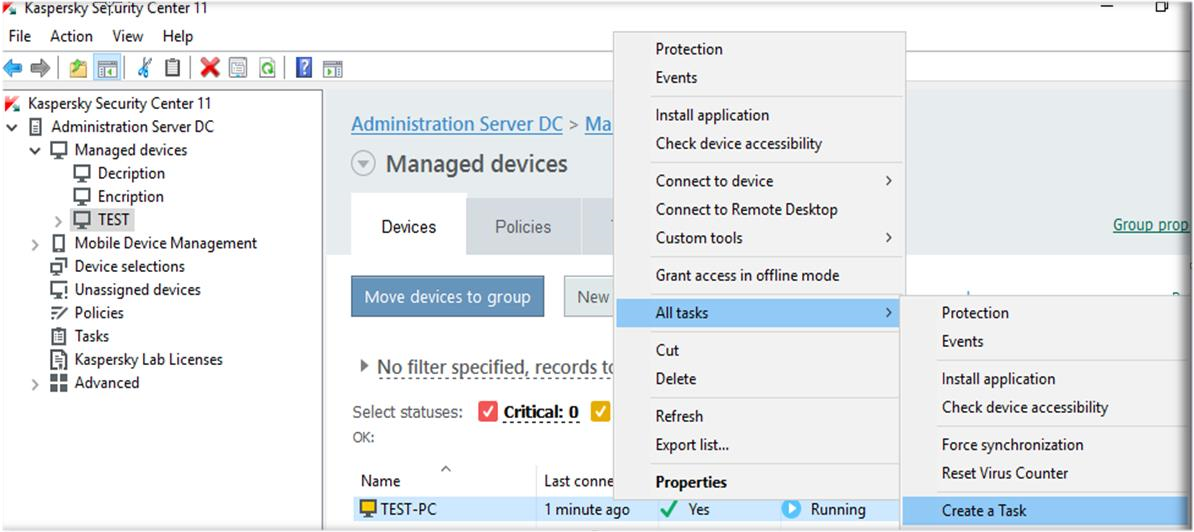The height and width of the screenshot is (532, 1194).
Task: Click the gray Forward arrow in toolbar
Action: click(40, 68)
